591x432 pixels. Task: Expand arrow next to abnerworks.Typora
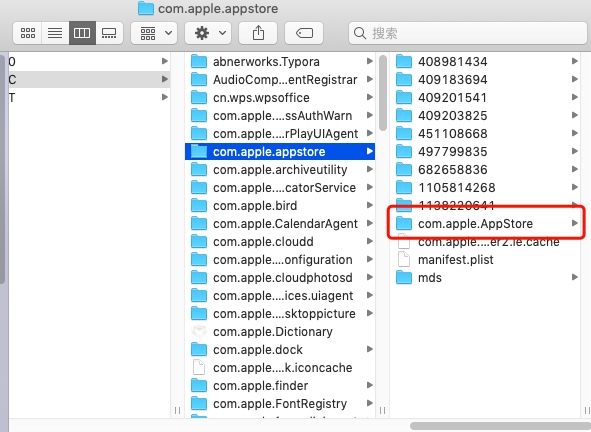pyautogui.click(x=370, y=61)
